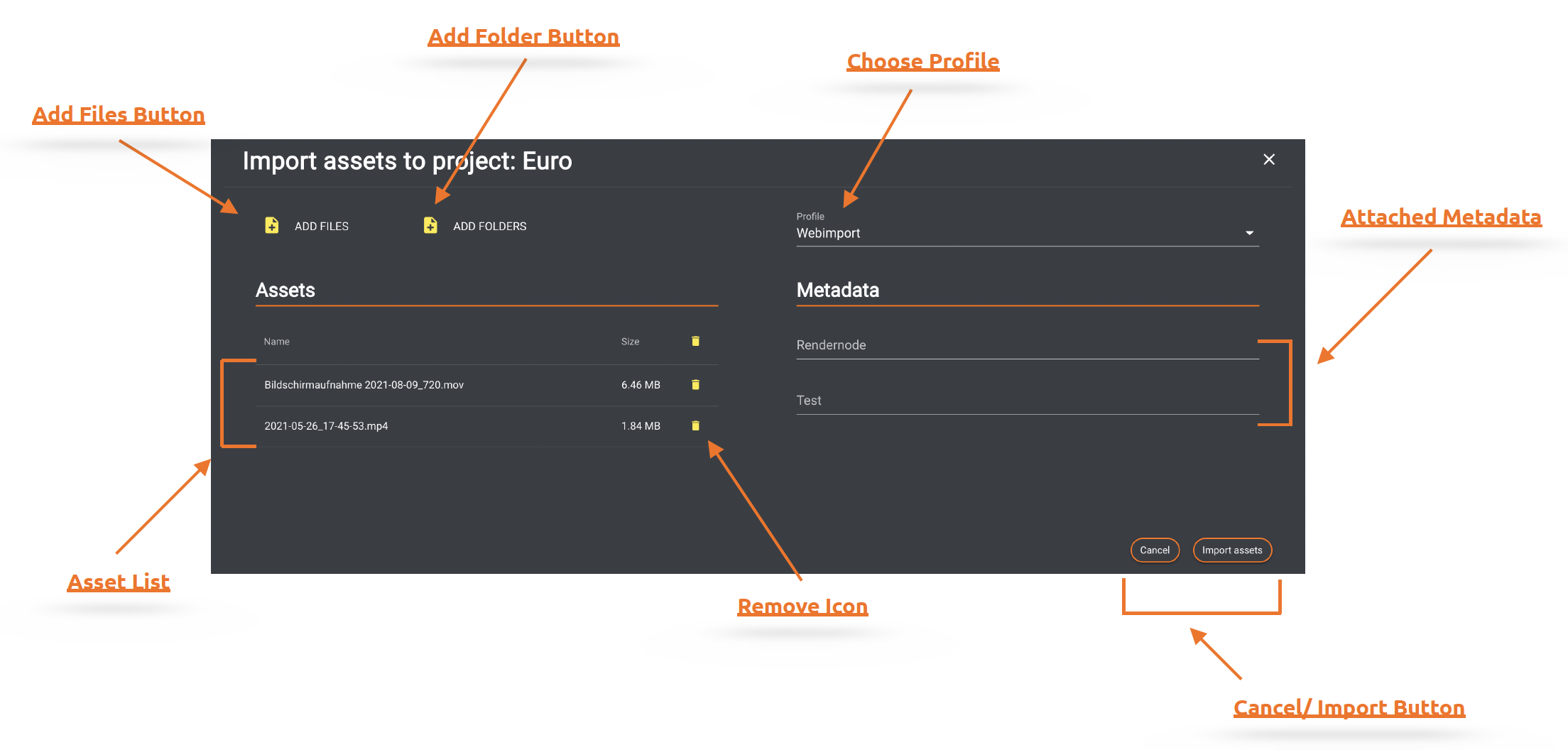1568x750 pixels.
Task: Click into the Rendernode metadata field
Action: tap(1026, 345)
